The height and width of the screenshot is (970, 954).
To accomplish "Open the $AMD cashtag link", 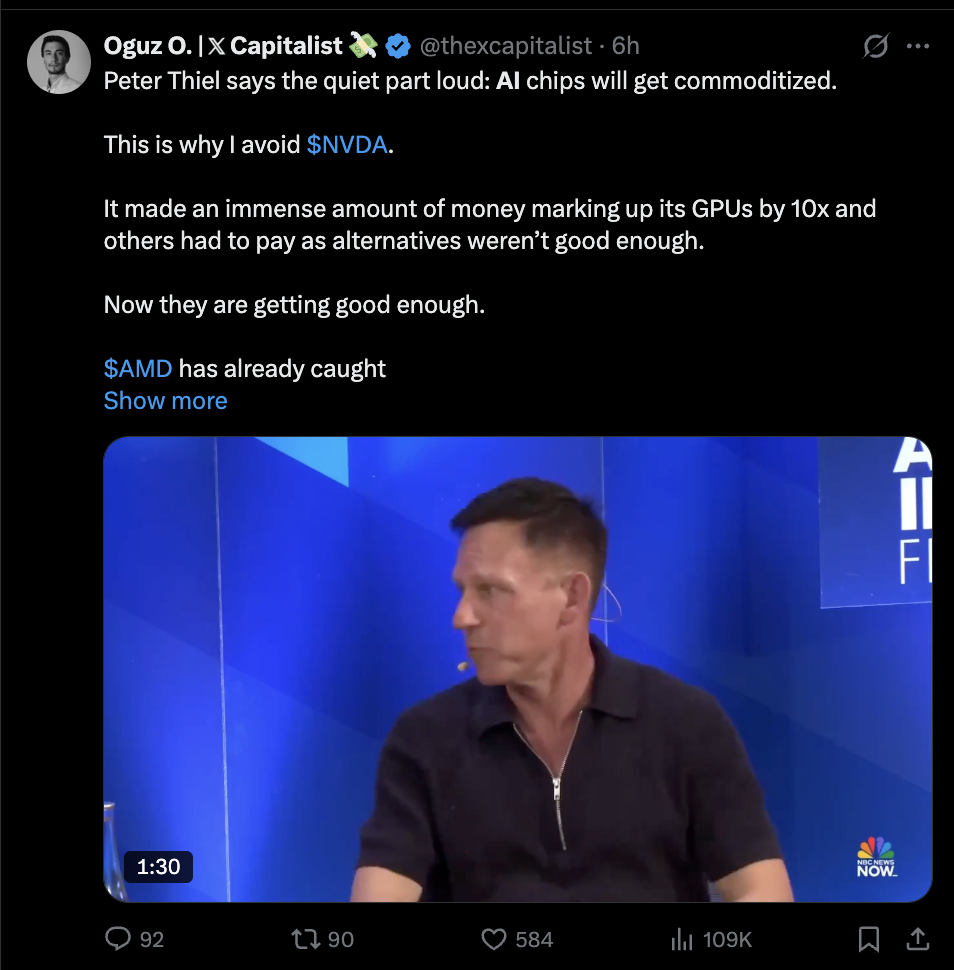I will click(x=138, y=369).
